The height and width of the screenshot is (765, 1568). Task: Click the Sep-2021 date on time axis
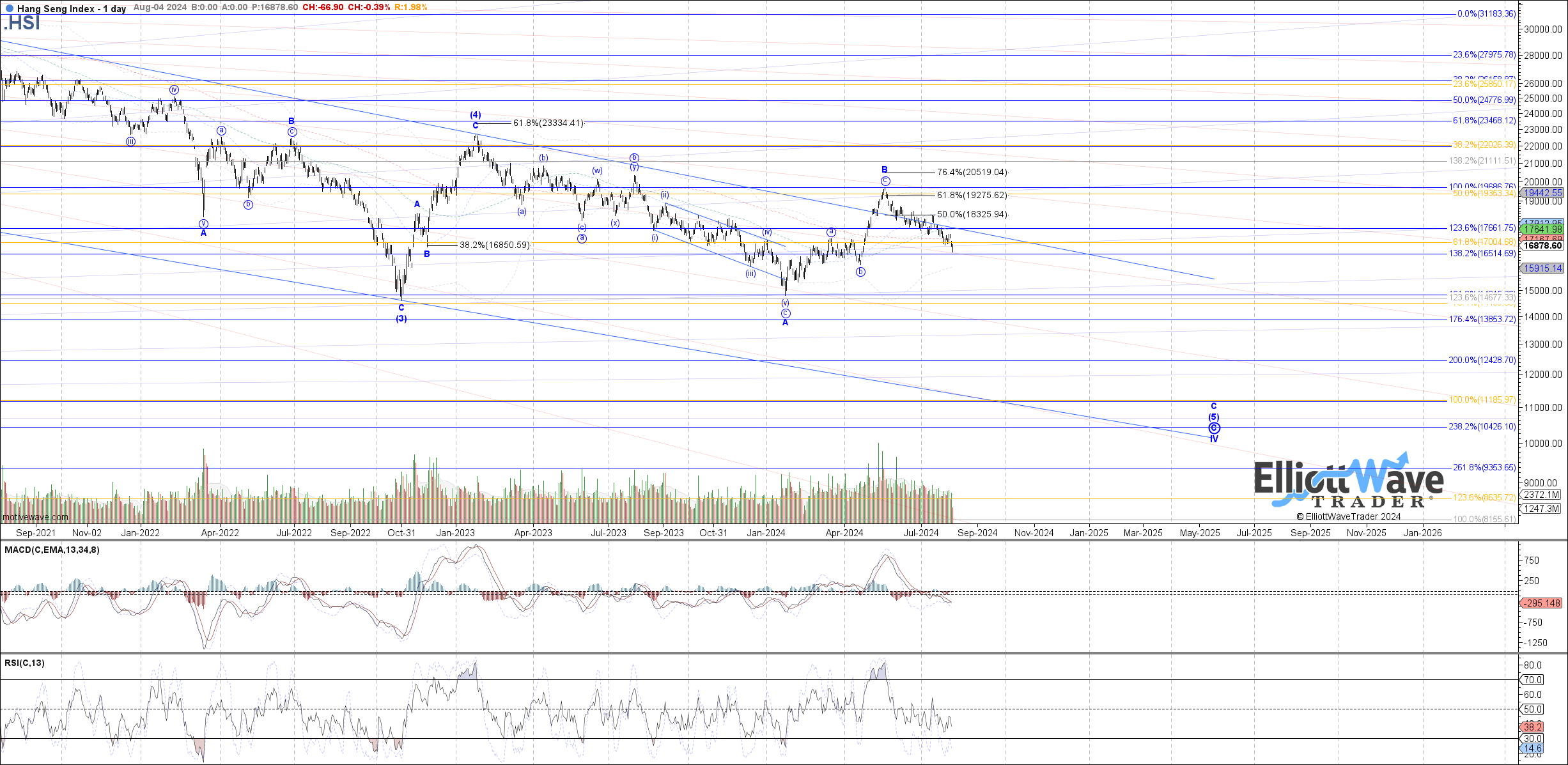point(36,533)
